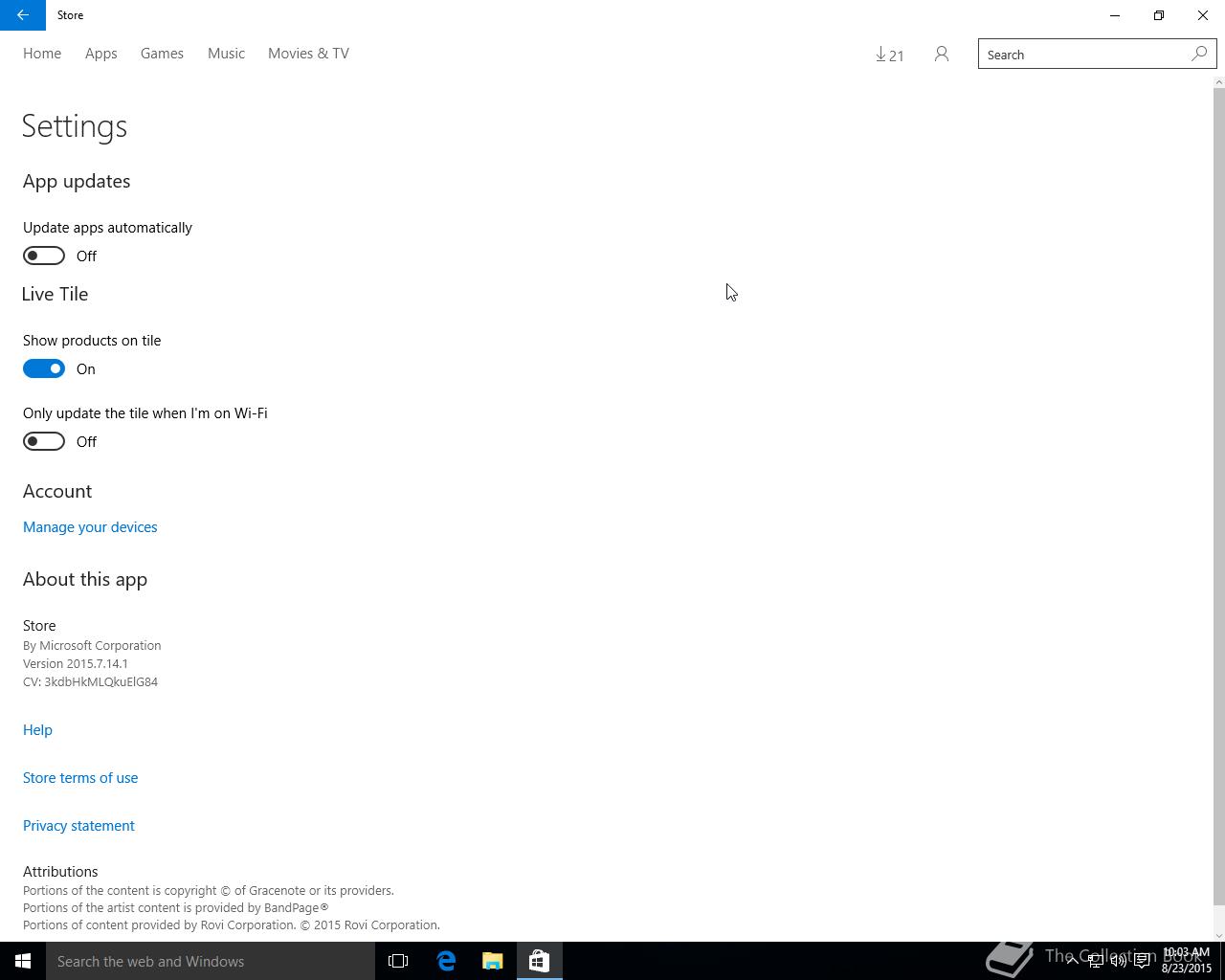Open the taskbar clock and date
Image resolution: width=1225 pixels, height=980 pixels.
[1187, 961]
